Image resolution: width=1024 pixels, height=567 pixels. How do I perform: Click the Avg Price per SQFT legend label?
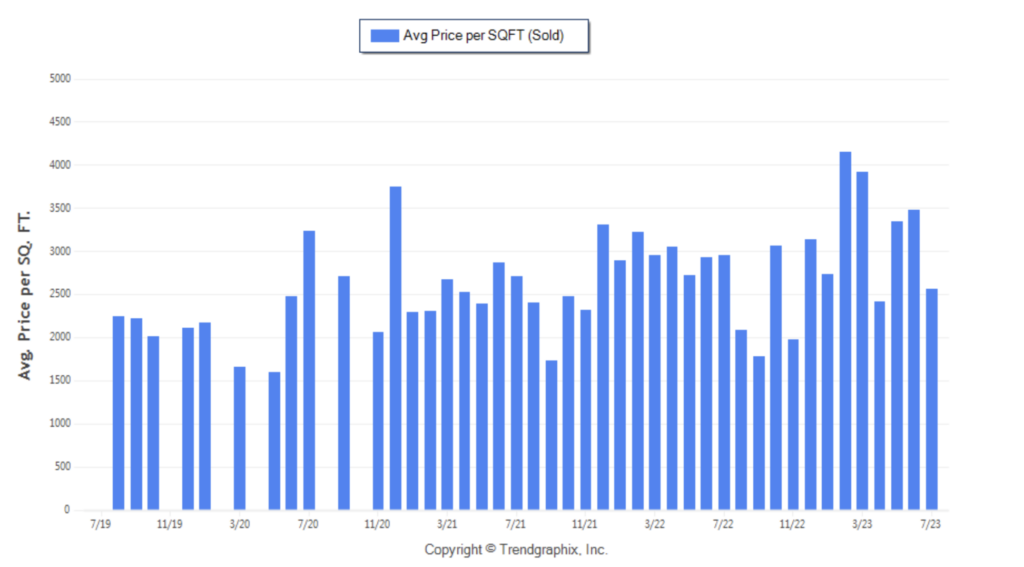coord(483,36)
